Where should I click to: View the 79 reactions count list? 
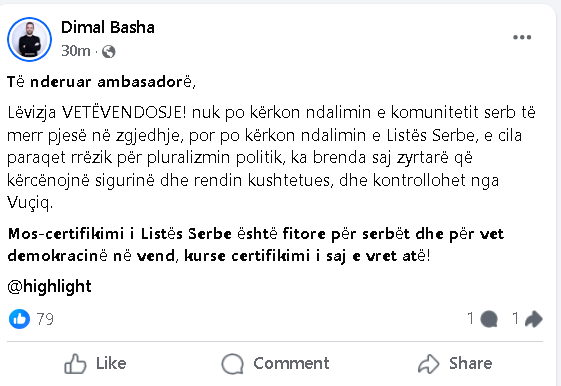click(x=45, y=319)
